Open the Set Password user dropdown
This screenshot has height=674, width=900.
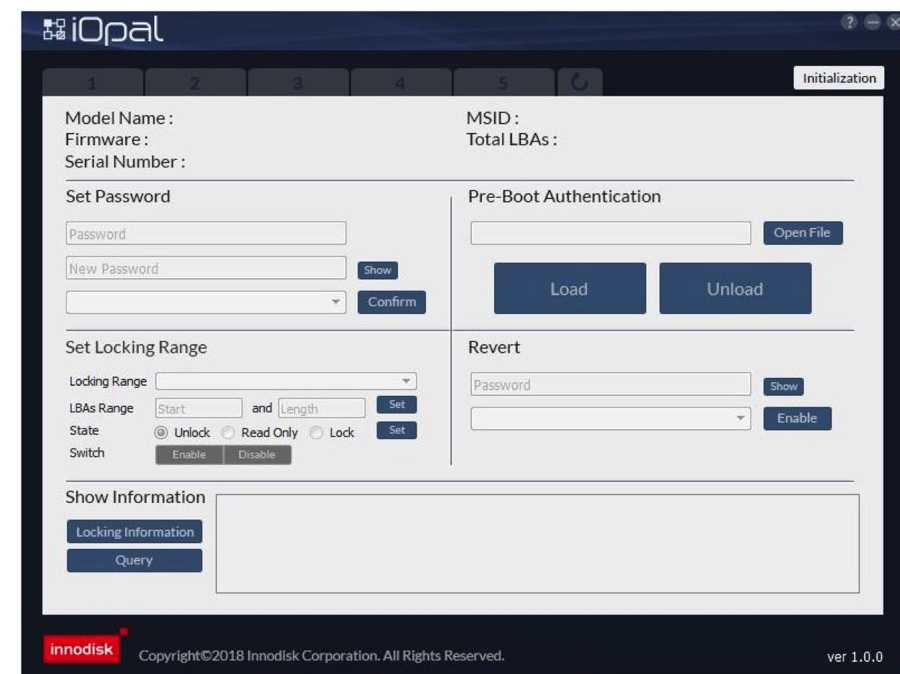206,302
